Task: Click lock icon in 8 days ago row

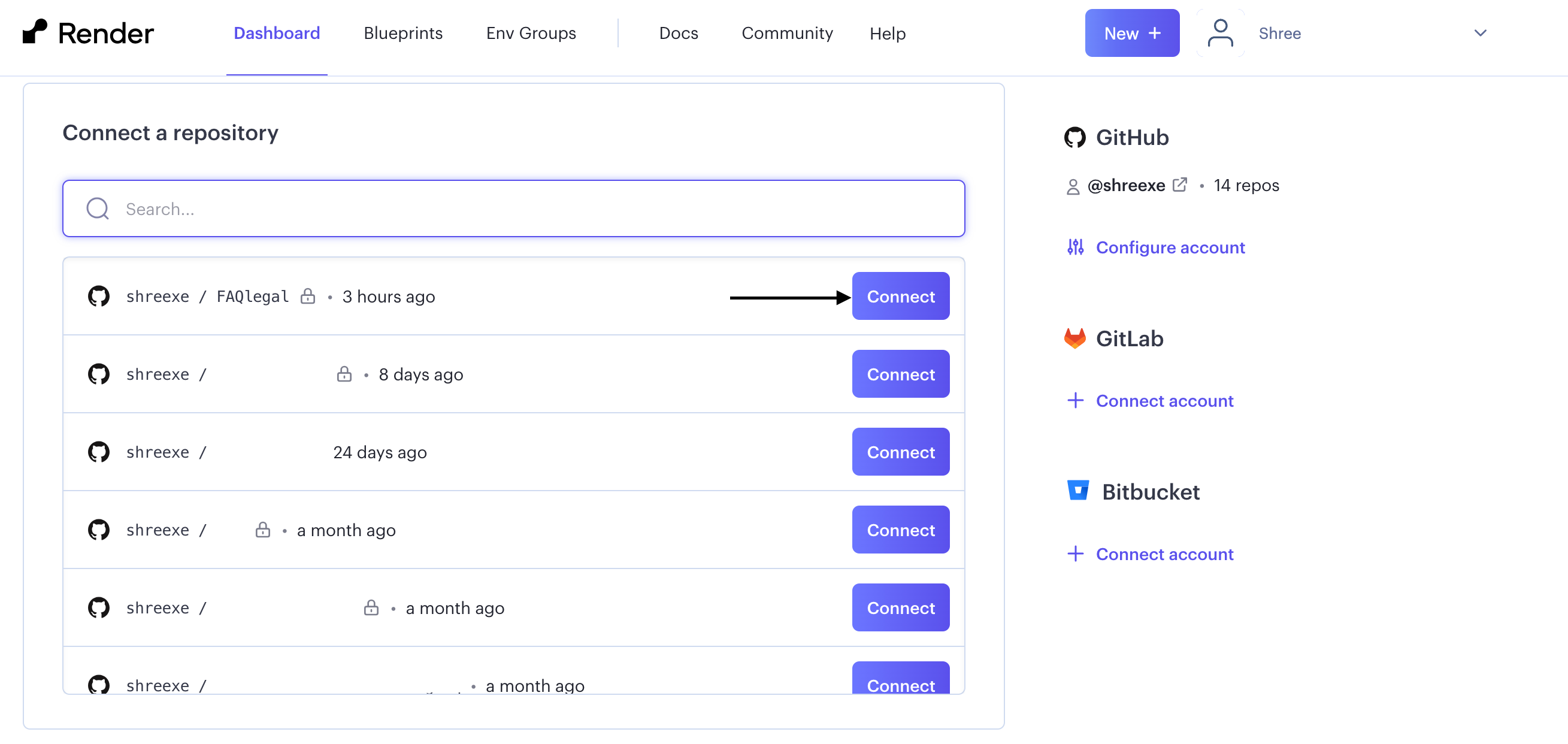Action: click(x=344, y=374)
